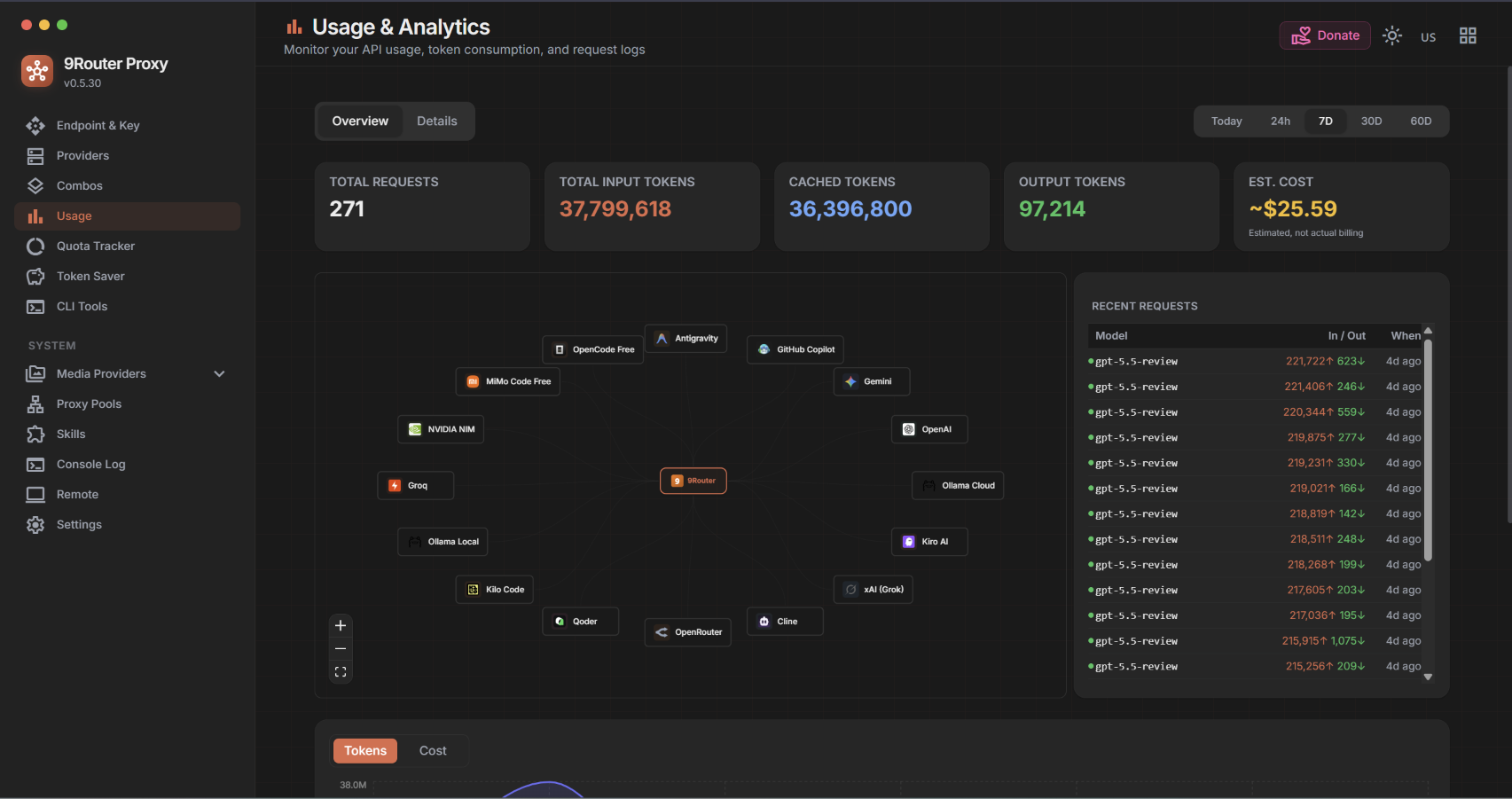Click the Cached Tokens value 36,396,800
Viewport: 1512px width, 799px height.
click(850, 209)
